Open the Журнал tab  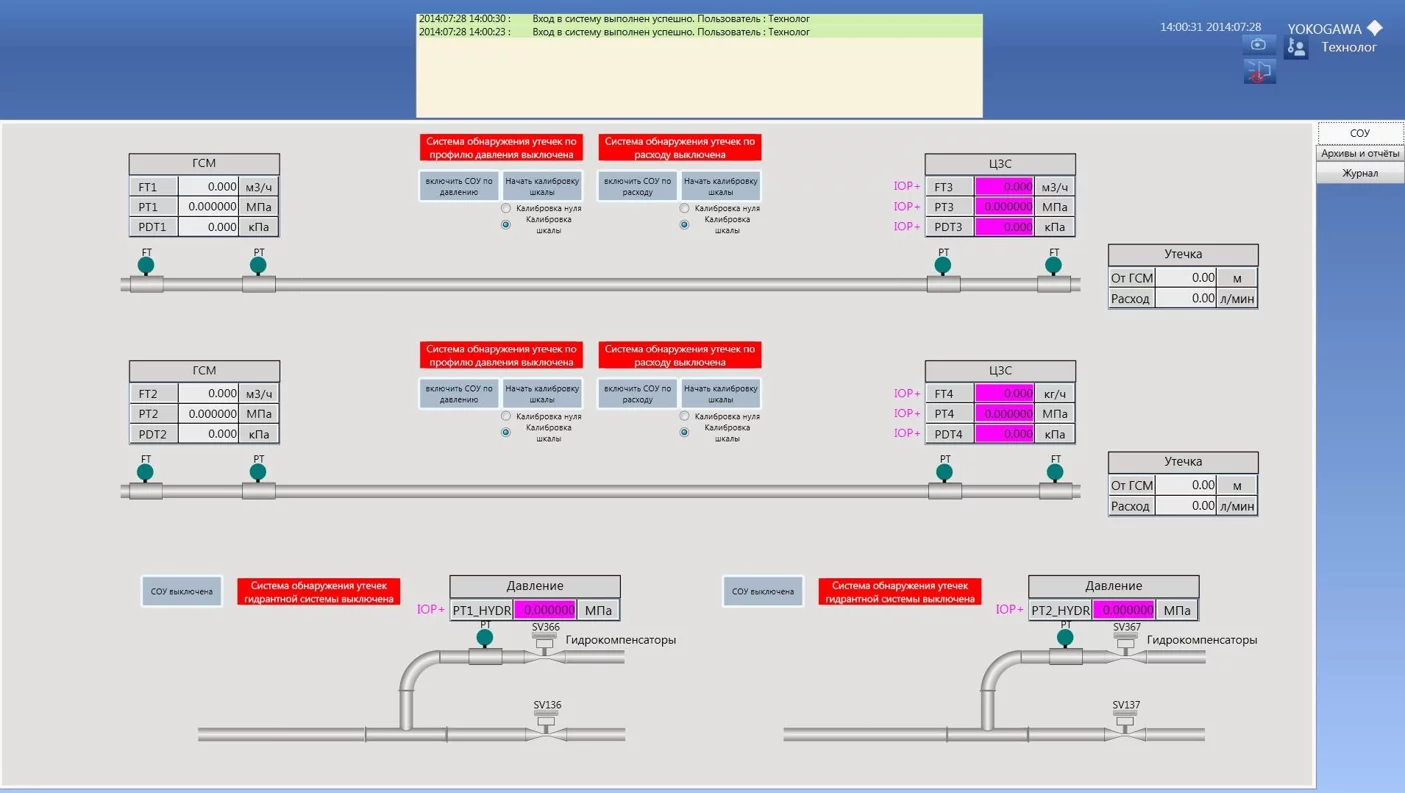pyautogui.click(x=1360, y=173)
